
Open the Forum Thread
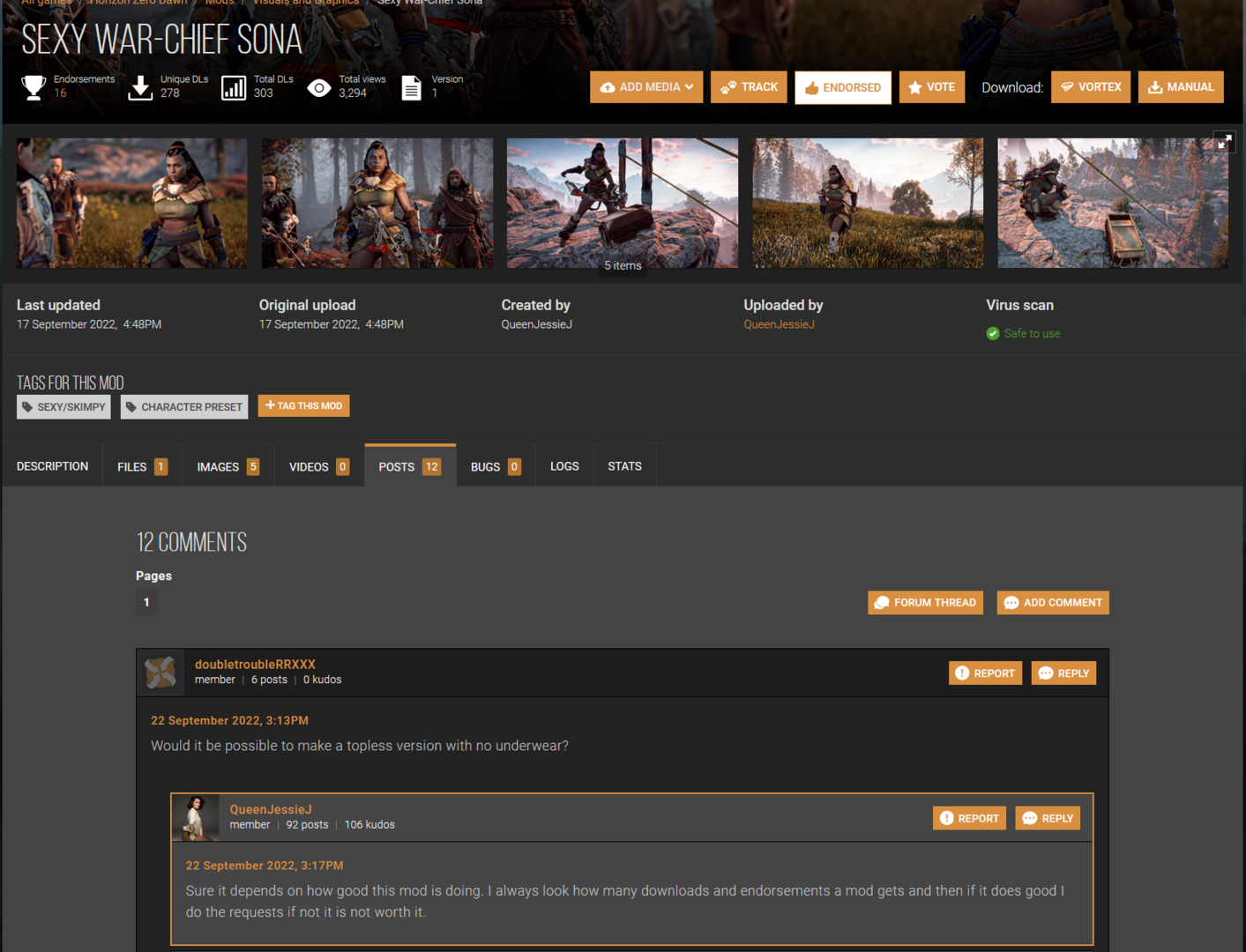click(x=925, y=603)
